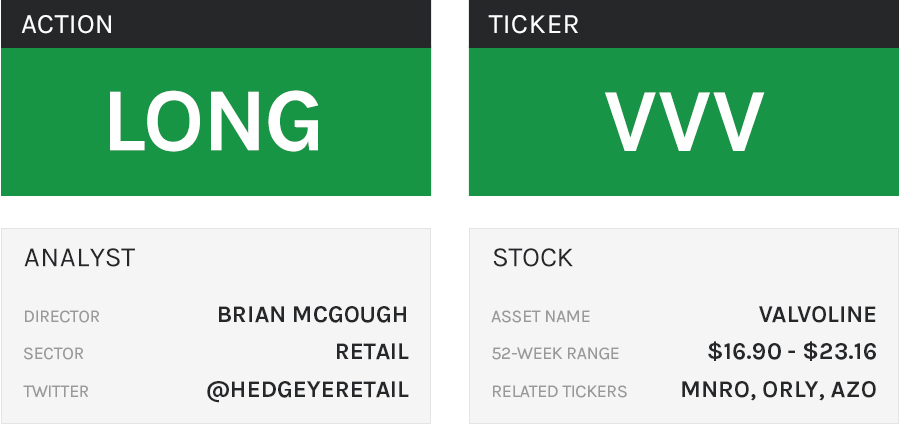Click analyst name BRIAN MCGOUGH
The width and height of the screenshot is (900, 443).
pyautogui.click(x=313, y=315)
